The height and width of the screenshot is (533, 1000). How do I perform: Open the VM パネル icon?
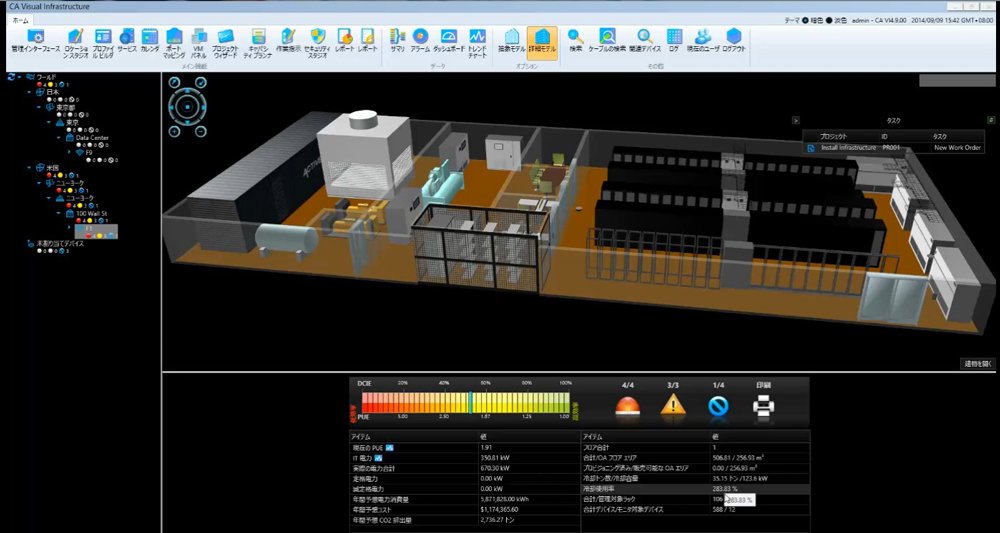click(199, 43)
